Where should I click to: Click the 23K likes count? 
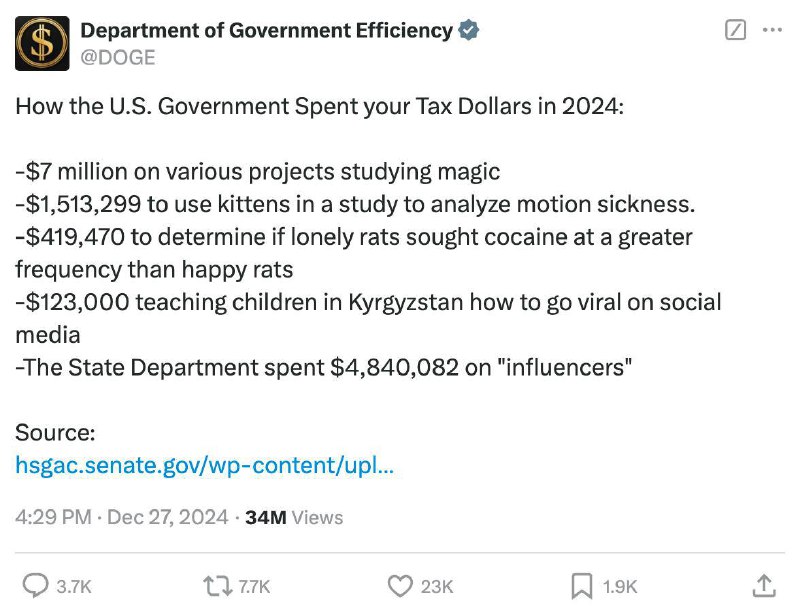tap(437, 586)
